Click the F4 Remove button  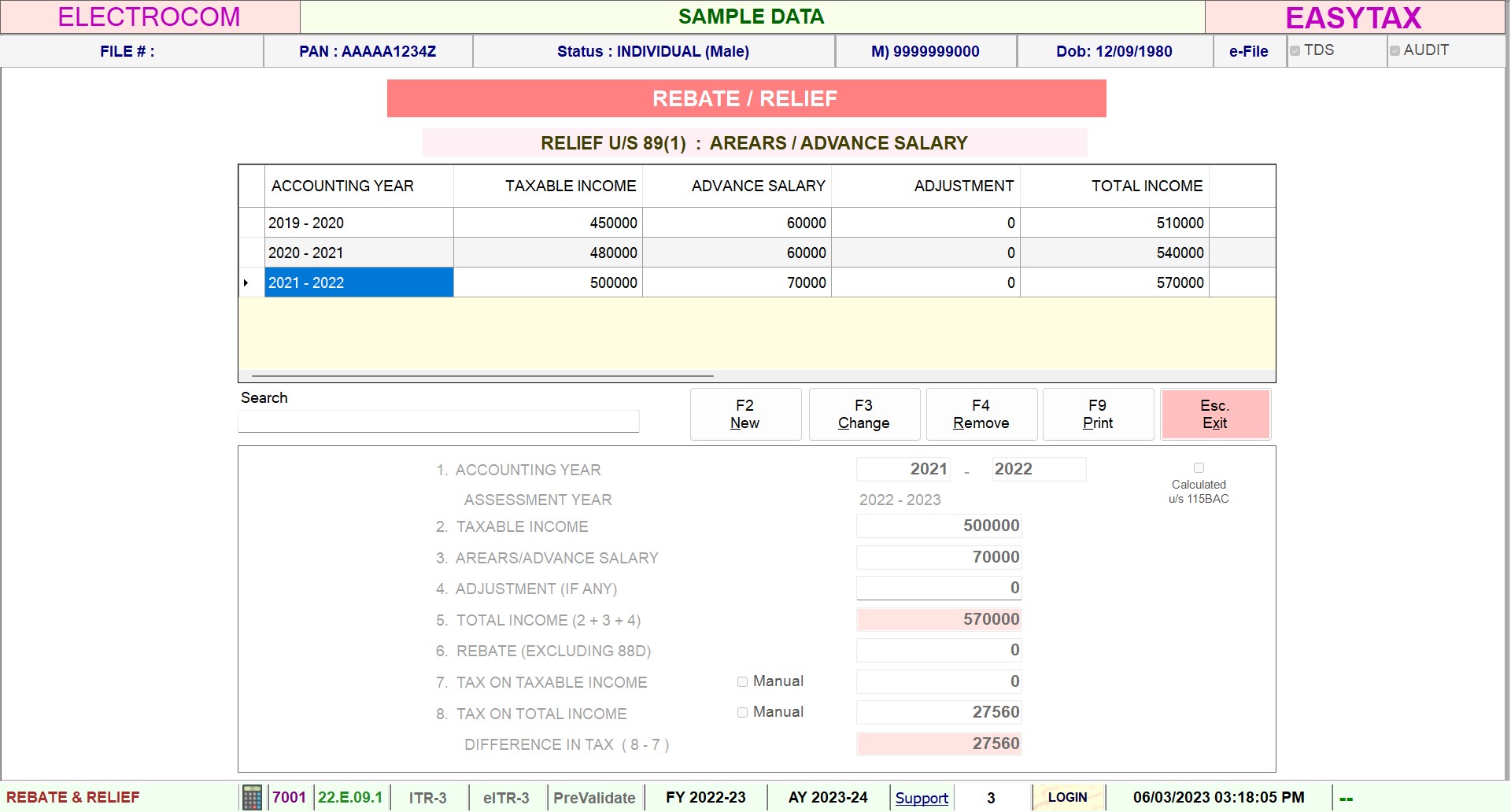(x=981, y=414)
